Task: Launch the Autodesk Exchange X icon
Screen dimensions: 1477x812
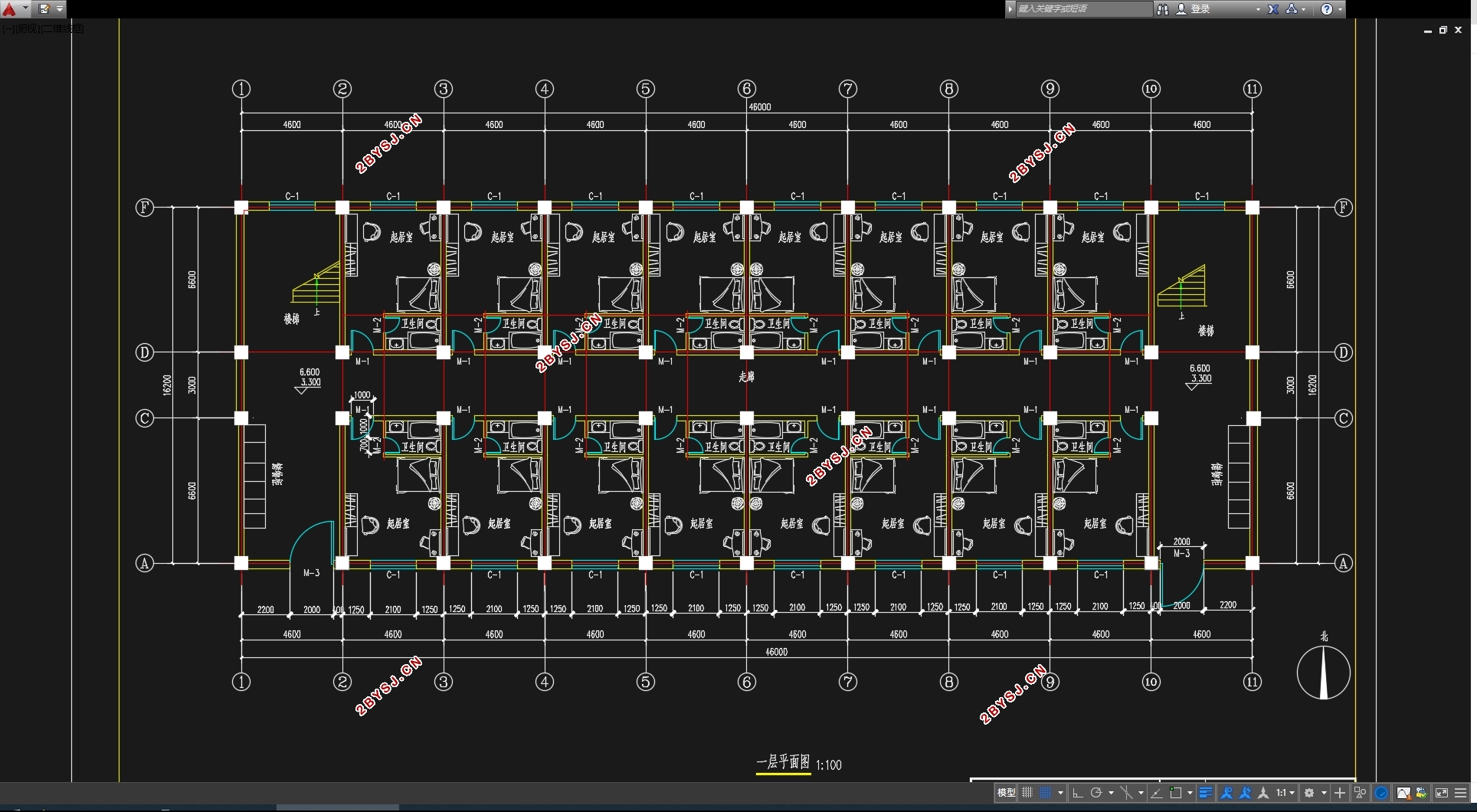Action: tap(1273, 9)
